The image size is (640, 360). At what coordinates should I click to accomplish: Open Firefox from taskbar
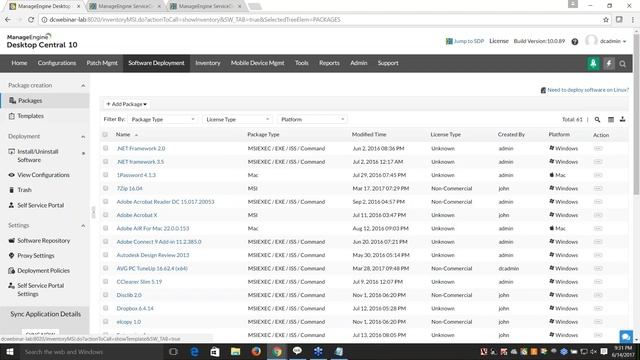click(x=256, y=351)
